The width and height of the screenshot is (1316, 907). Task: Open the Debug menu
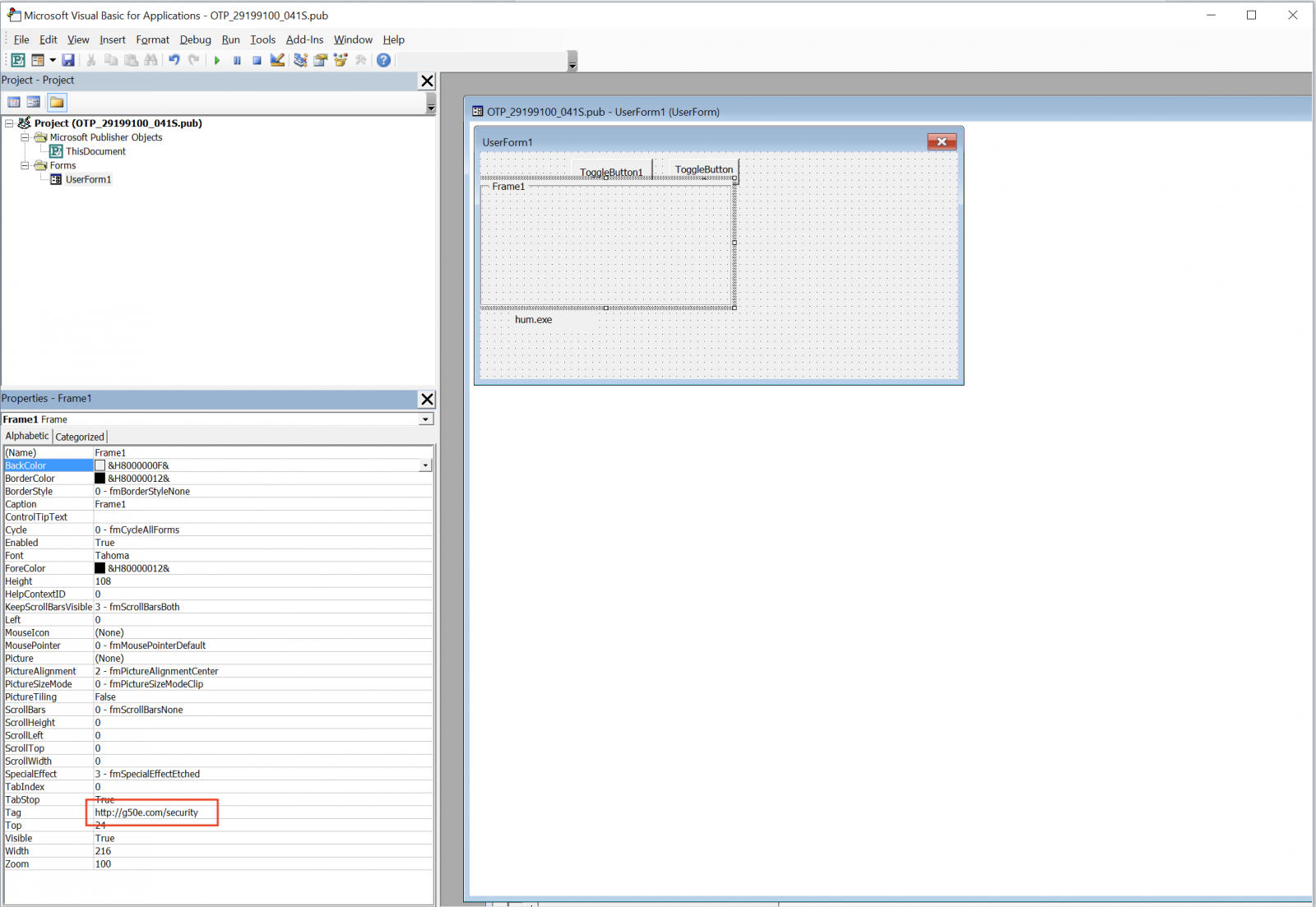pos(196,39)
